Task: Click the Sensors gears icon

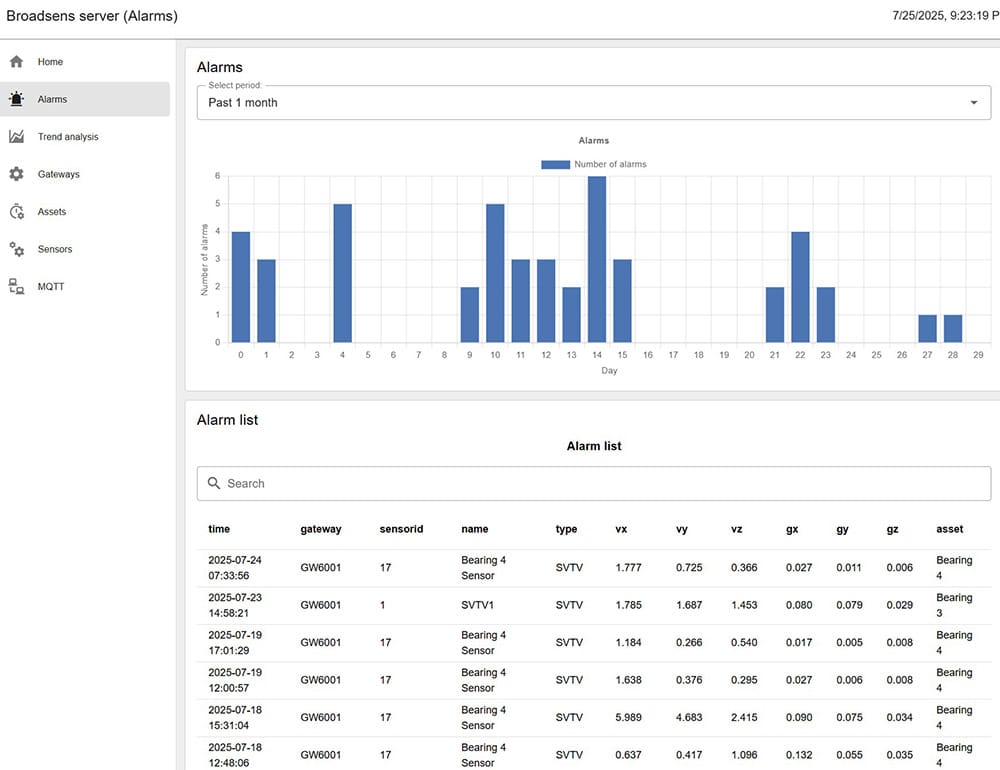Action: [x=16, y=249]
